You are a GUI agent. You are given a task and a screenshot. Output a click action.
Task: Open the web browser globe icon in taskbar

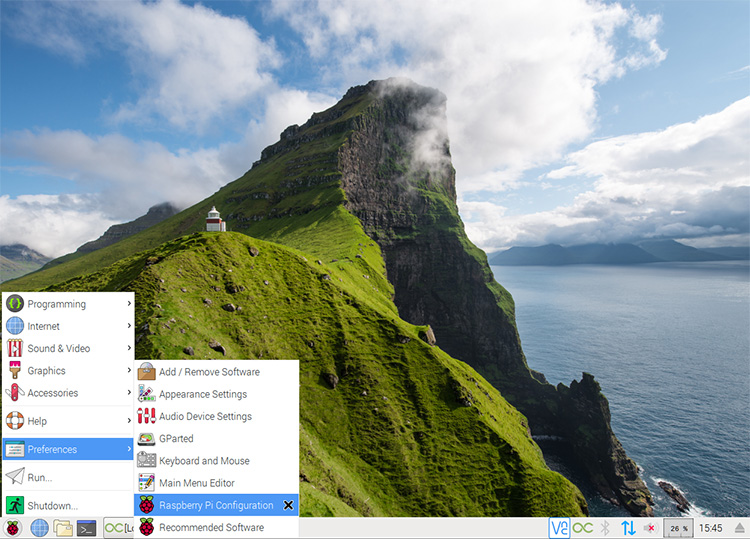click(39, 528)
